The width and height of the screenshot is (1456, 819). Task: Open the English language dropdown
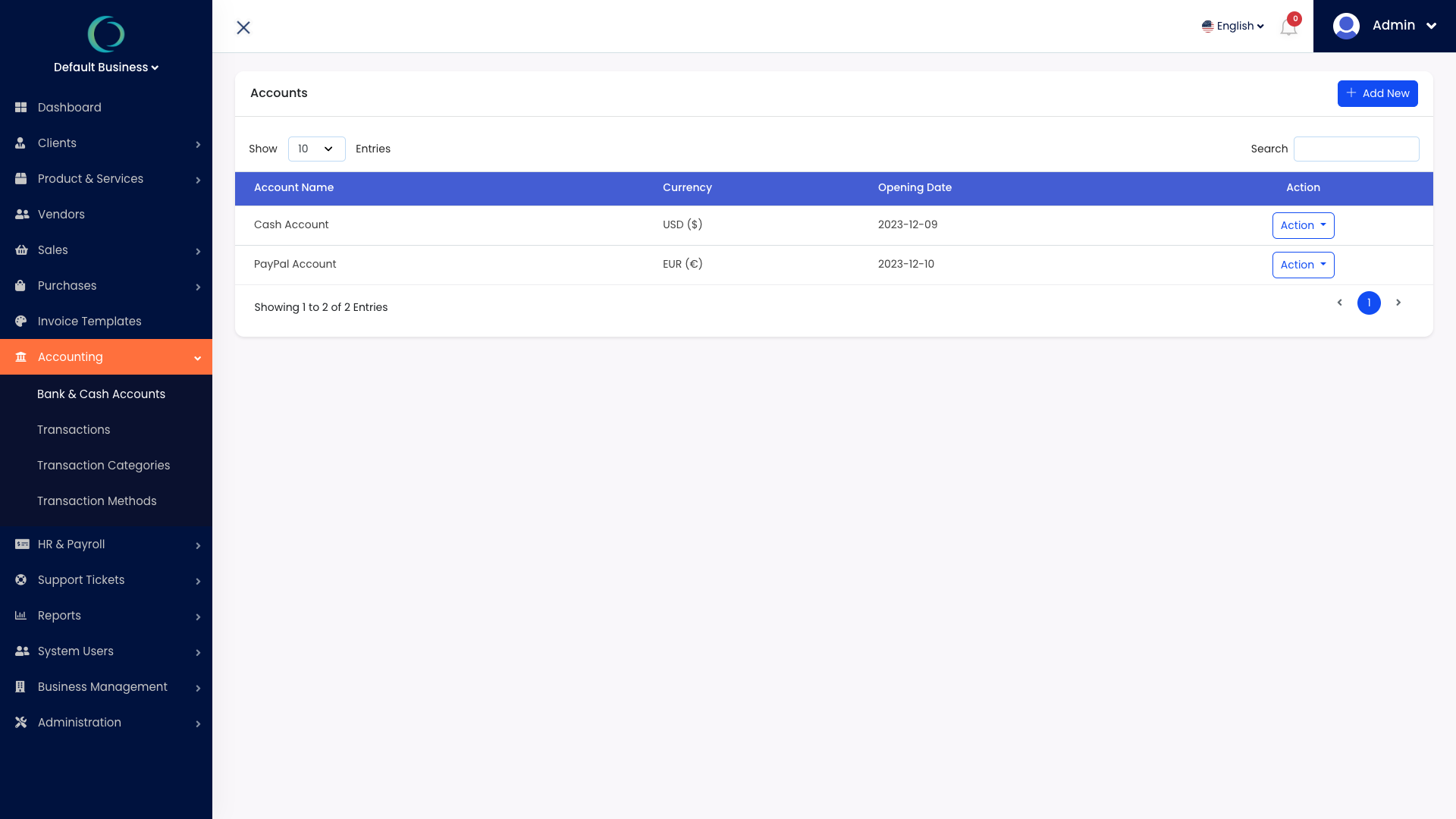coord(1233,25)
